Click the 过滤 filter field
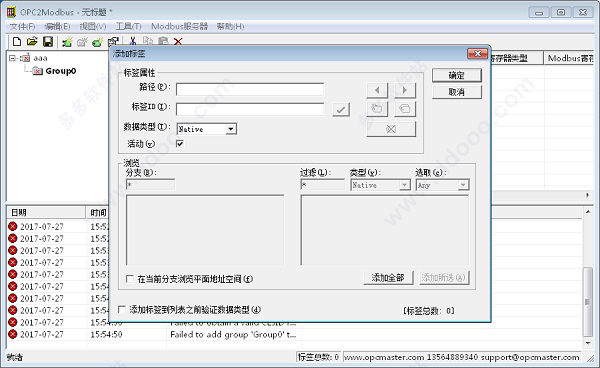Screen dimensions: 600x368 [x=323, y=185]
